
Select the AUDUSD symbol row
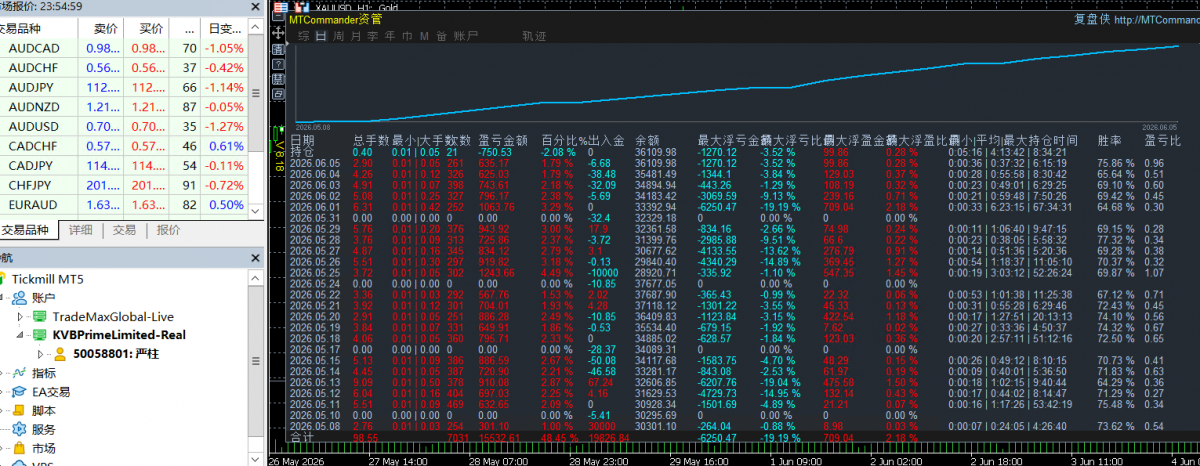(x=123, y=126)
